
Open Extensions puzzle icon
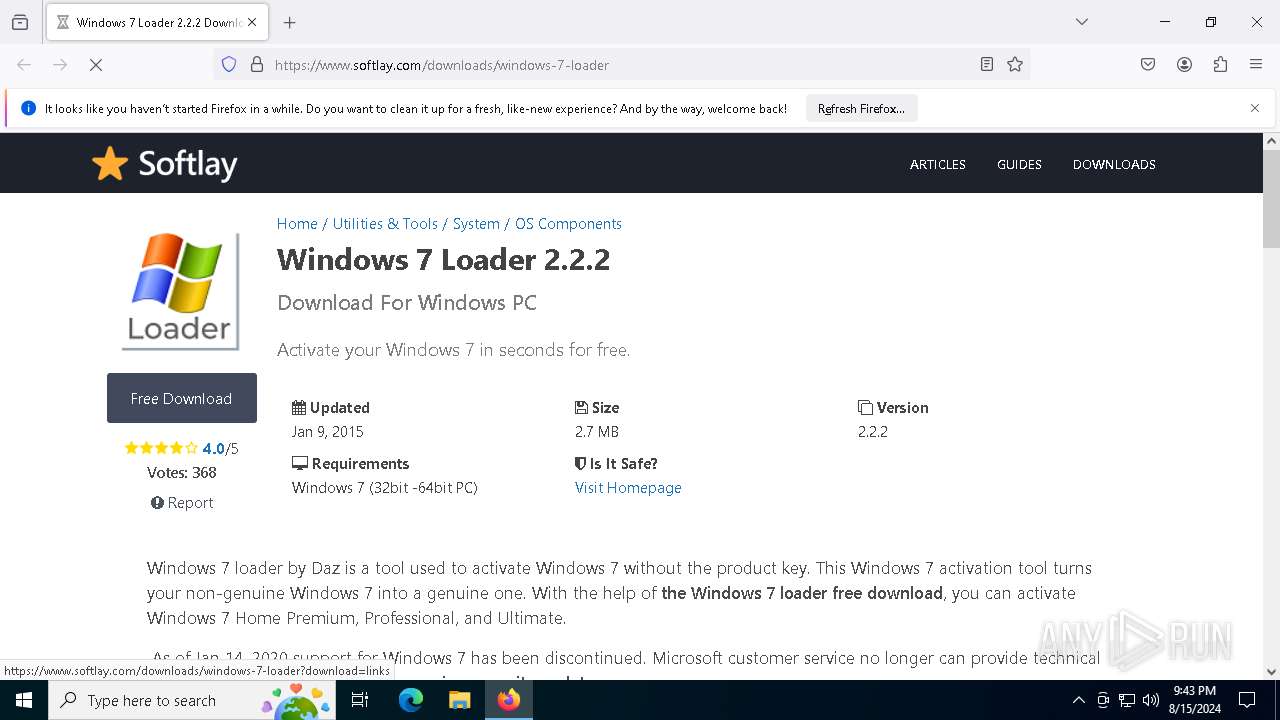coord(1220,65)
